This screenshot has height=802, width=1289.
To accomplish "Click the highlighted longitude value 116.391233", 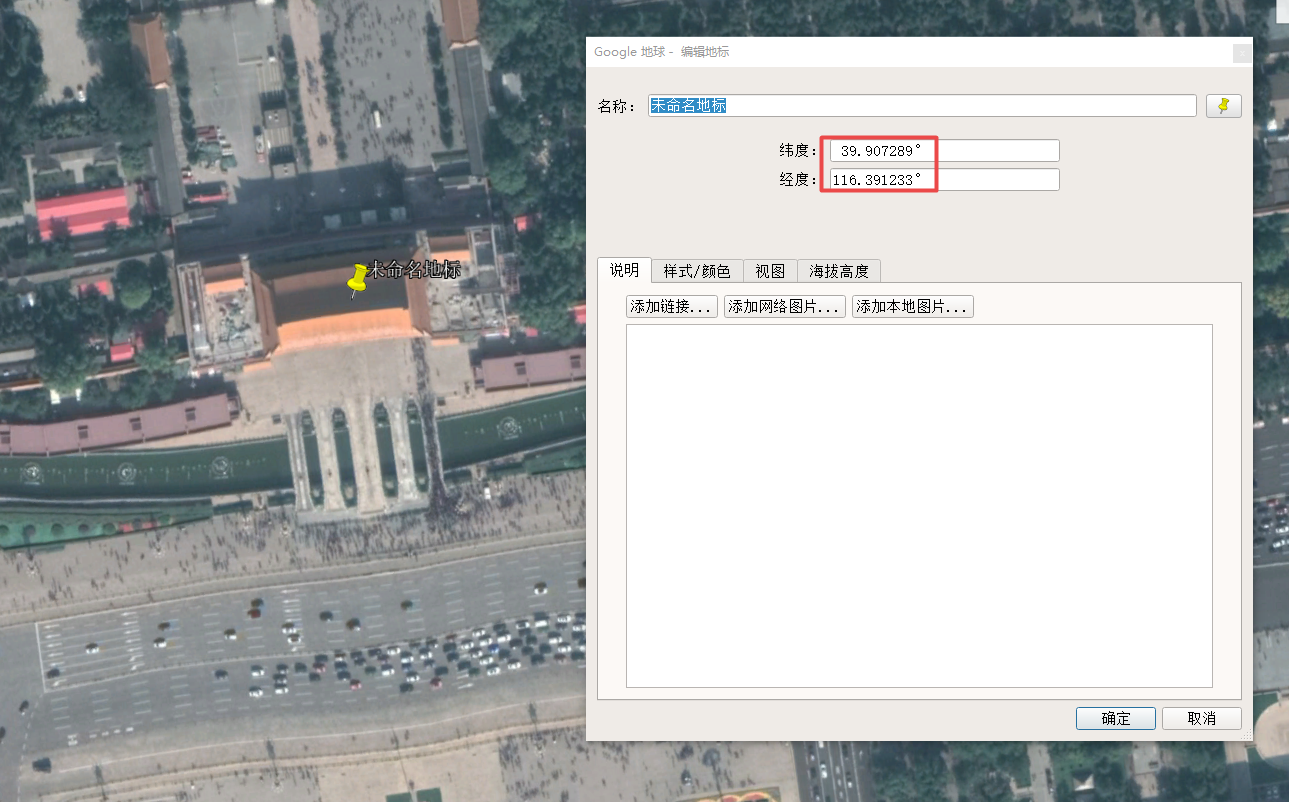I will coord(877,179).
